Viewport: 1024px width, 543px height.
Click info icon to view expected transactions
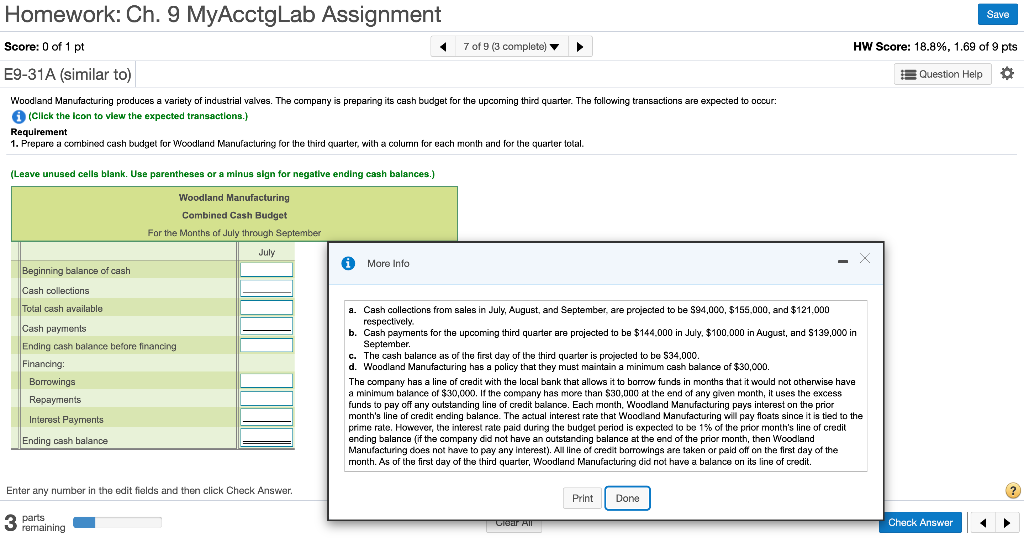click(18, 116)
